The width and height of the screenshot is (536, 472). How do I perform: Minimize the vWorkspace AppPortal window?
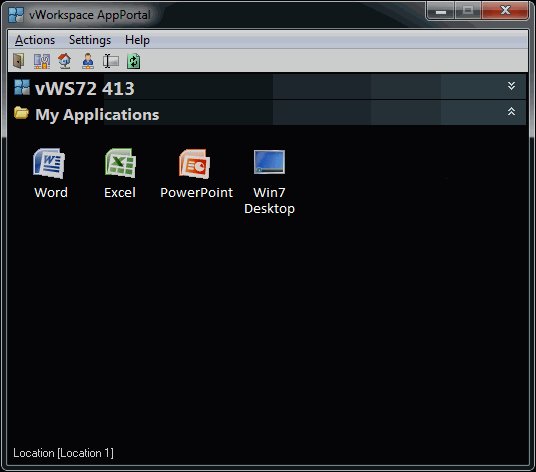(x=441, y=11)
